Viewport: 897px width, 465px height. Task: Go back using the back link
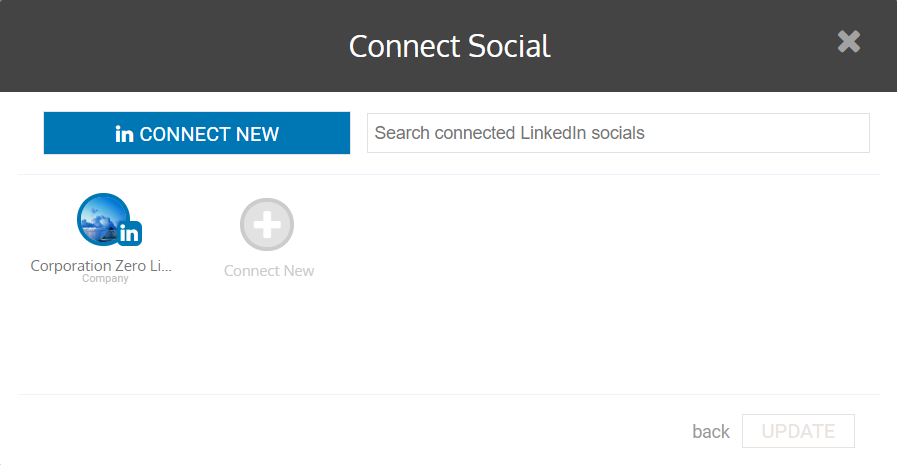pos(711,431)
